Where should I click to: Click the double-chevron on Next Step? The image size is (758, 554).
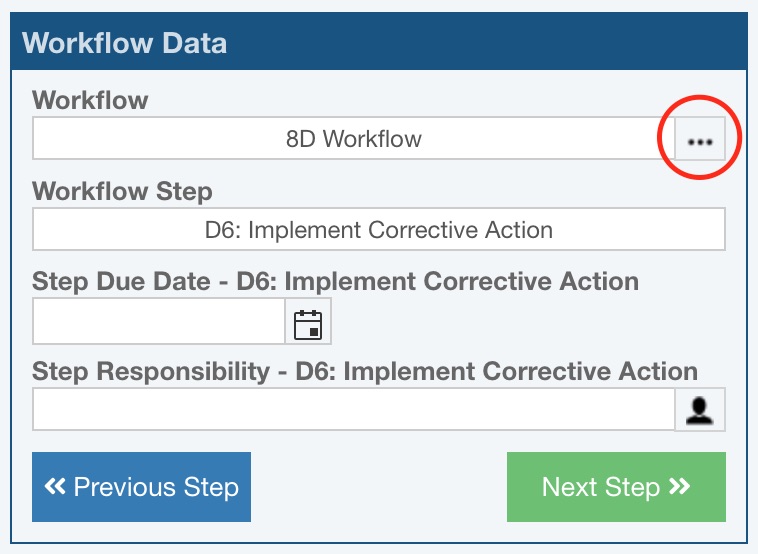pyautogui.click(x=679, y=486)
